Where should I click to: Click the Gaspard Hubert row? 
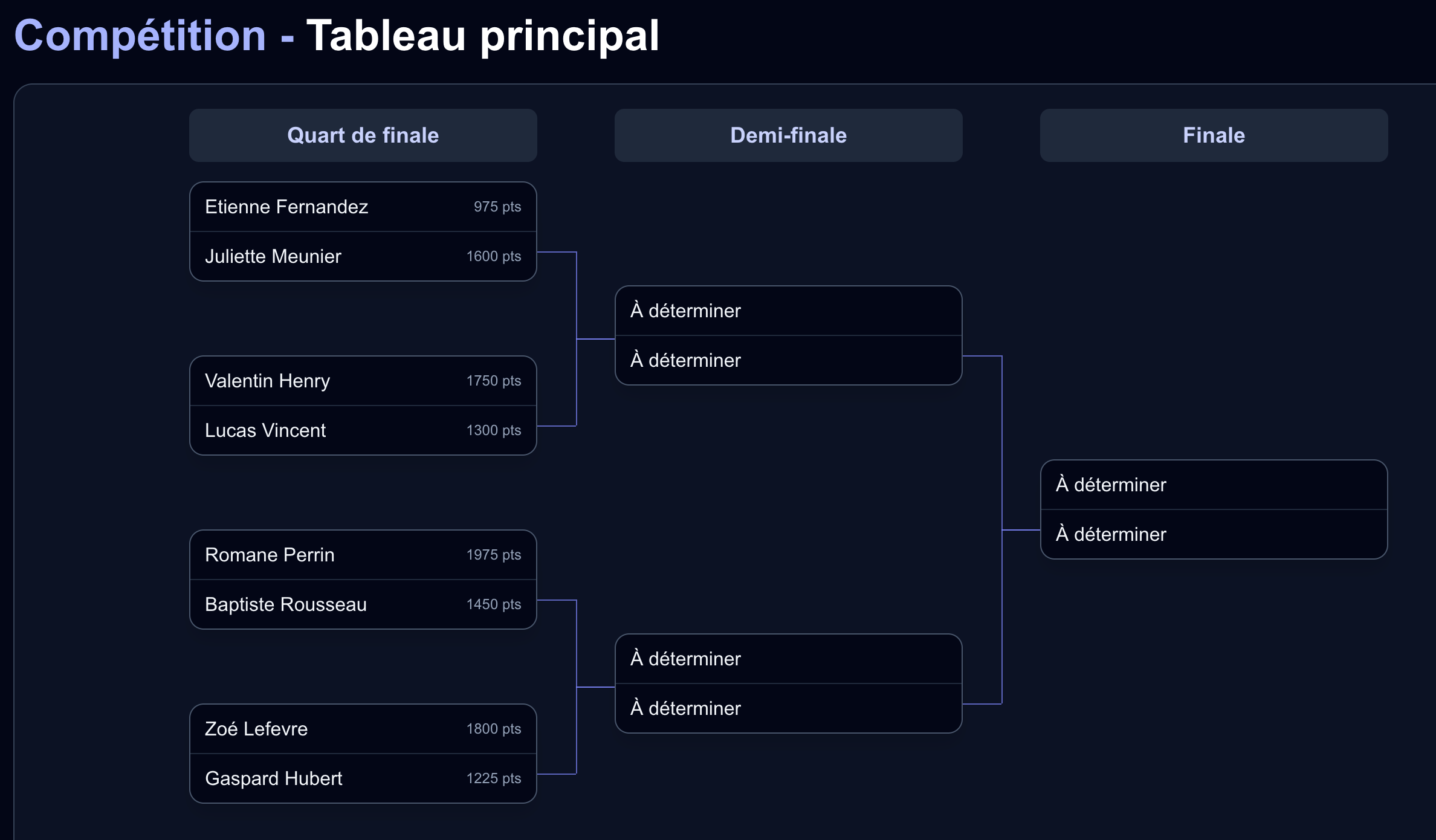(x=363, y=778)
